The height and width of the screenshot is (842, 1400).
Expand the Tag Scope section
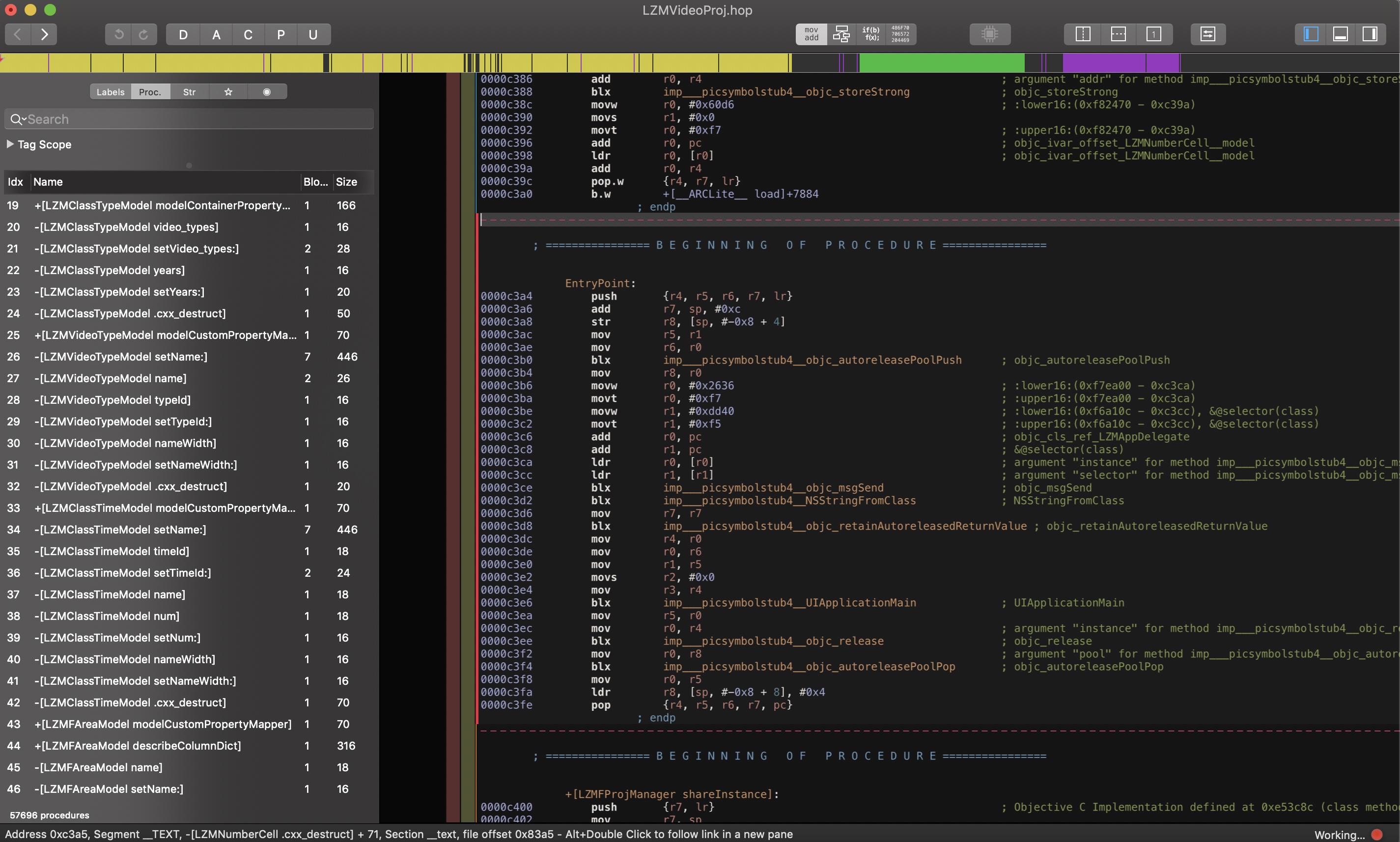click(10, 144)
